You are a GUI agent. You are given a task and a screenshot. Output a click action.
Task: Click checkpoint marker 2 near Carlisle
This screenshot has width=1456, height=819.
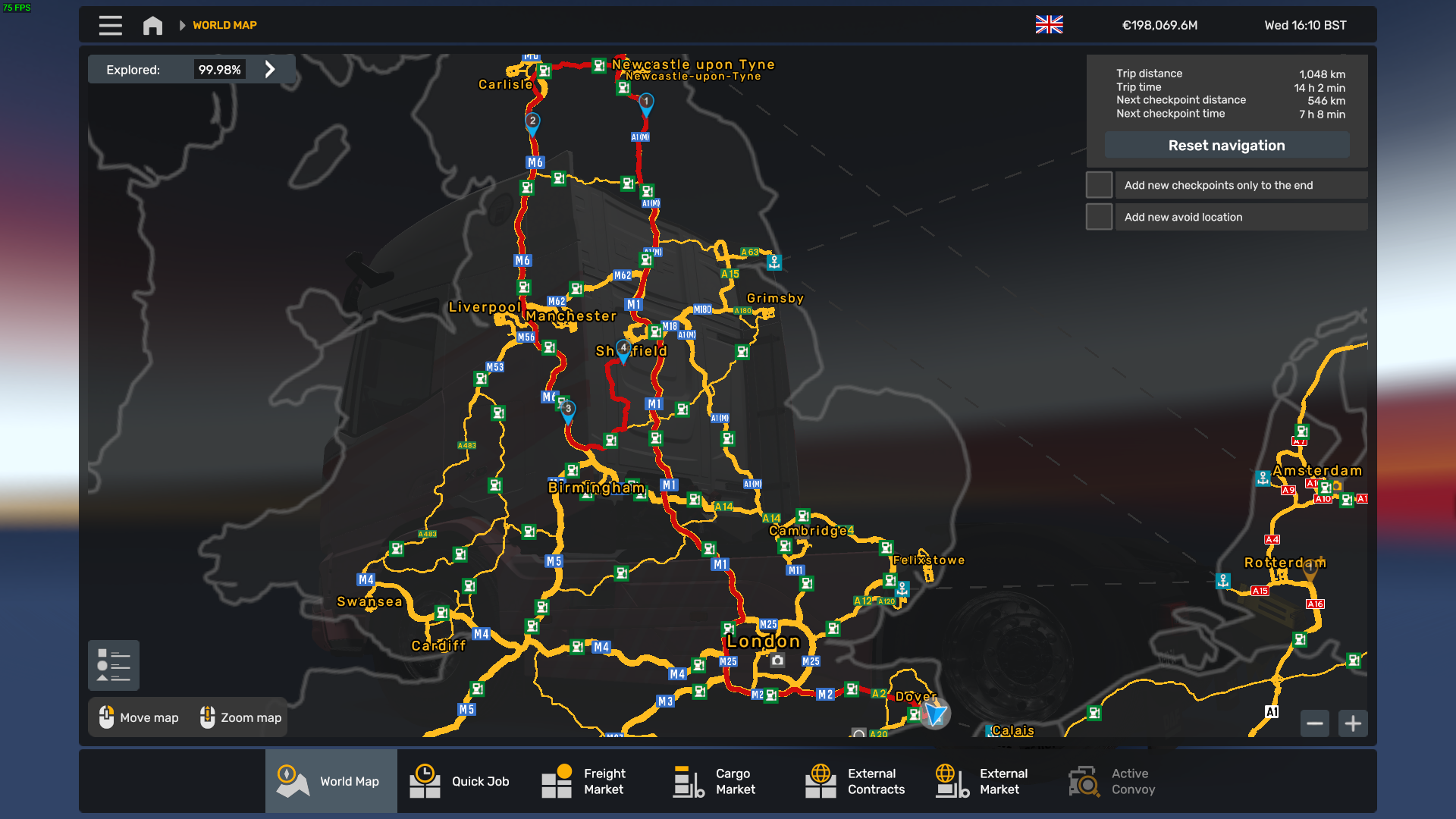pyautogui.click(x=532, y=123)
